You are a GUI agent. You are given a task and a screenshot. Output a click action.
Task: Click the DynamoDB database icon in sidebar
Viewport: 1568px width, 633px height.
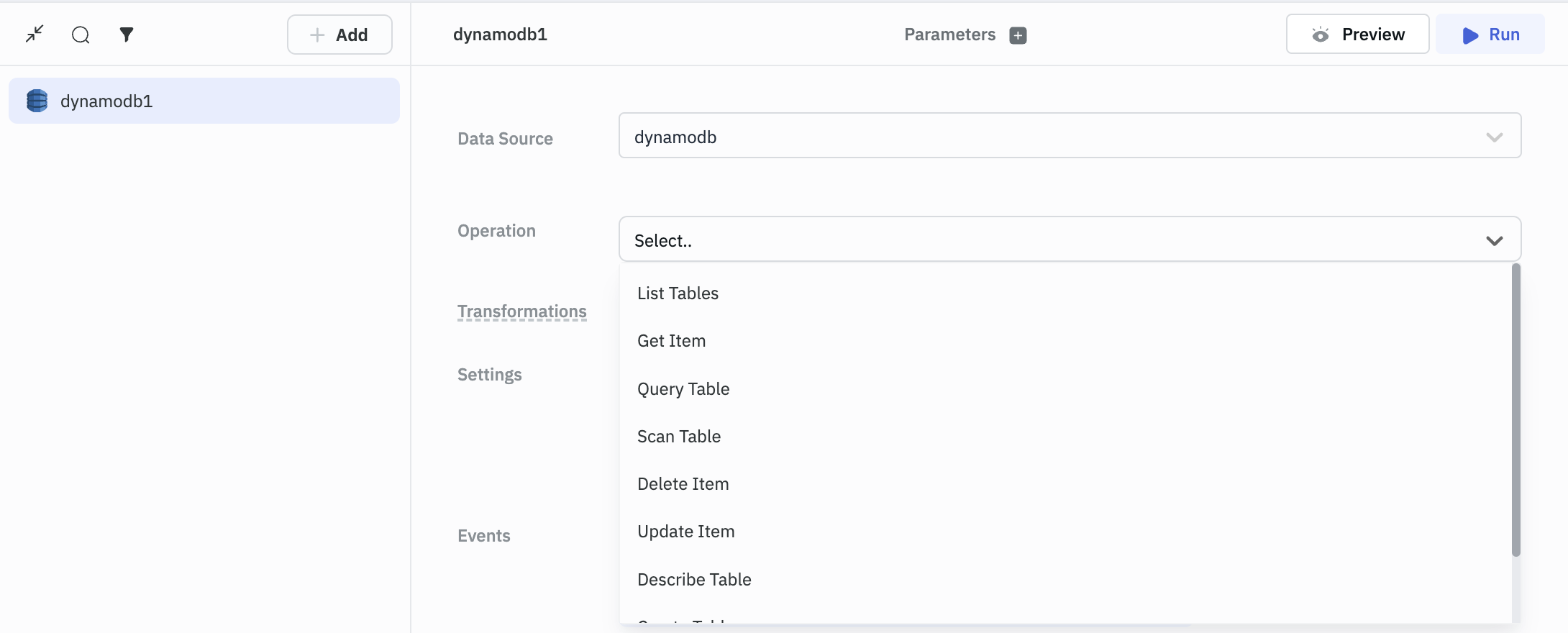(37, 101)
